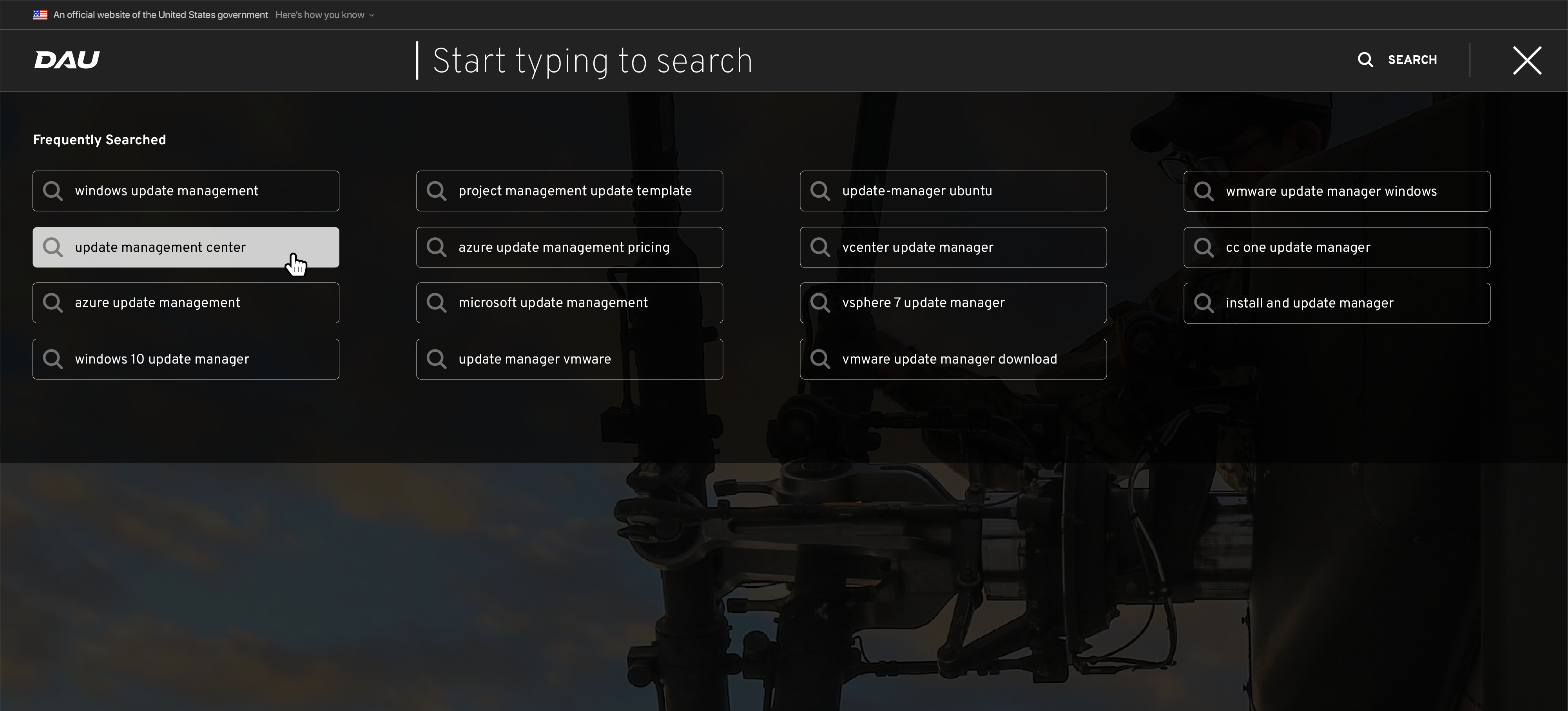Open 'vsphere 7 update manager' suggestion
The image size is (1568, 711).
(953, 303)
